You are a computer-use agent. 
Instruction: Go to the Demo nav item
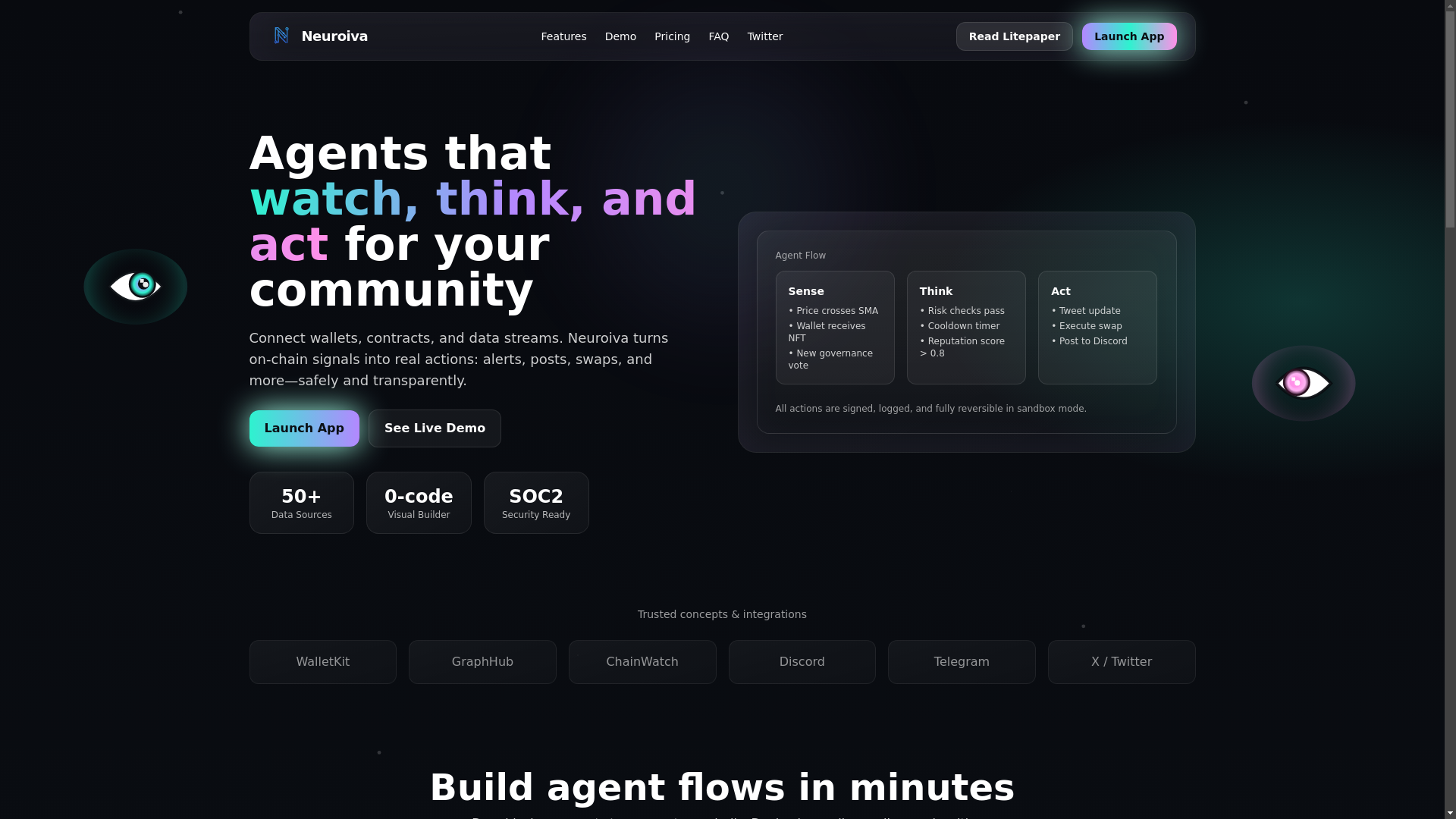[x=620, y=36]
